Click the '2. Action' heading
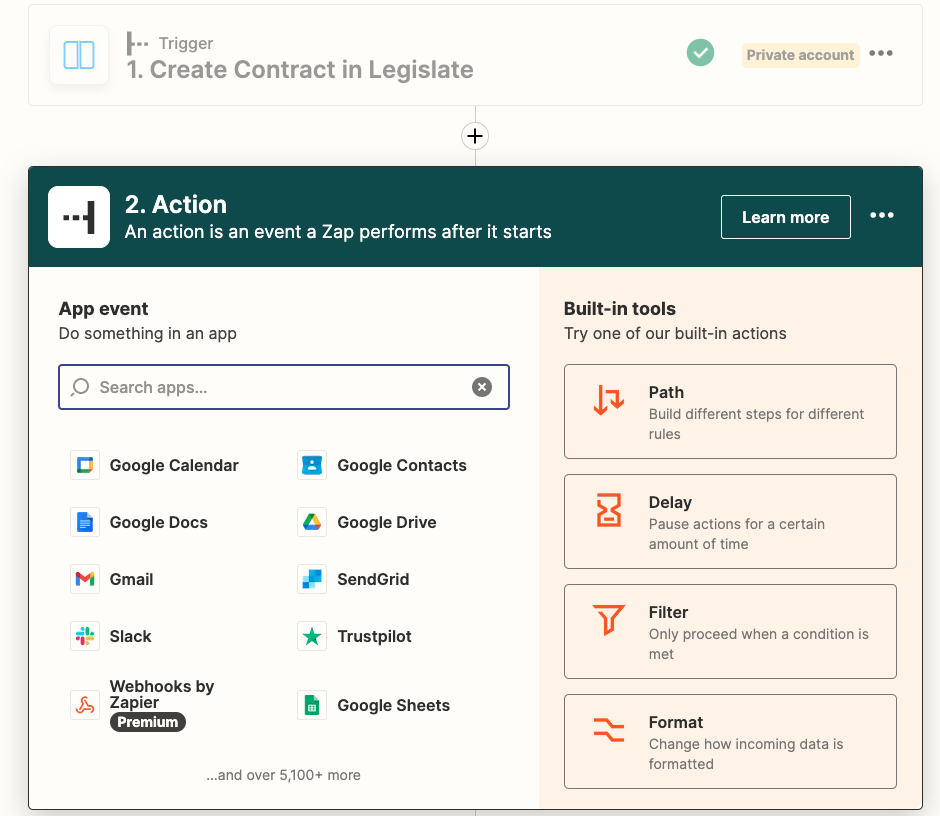The height and width of the screenshot is (816, 940). click(x=176, y=204)
